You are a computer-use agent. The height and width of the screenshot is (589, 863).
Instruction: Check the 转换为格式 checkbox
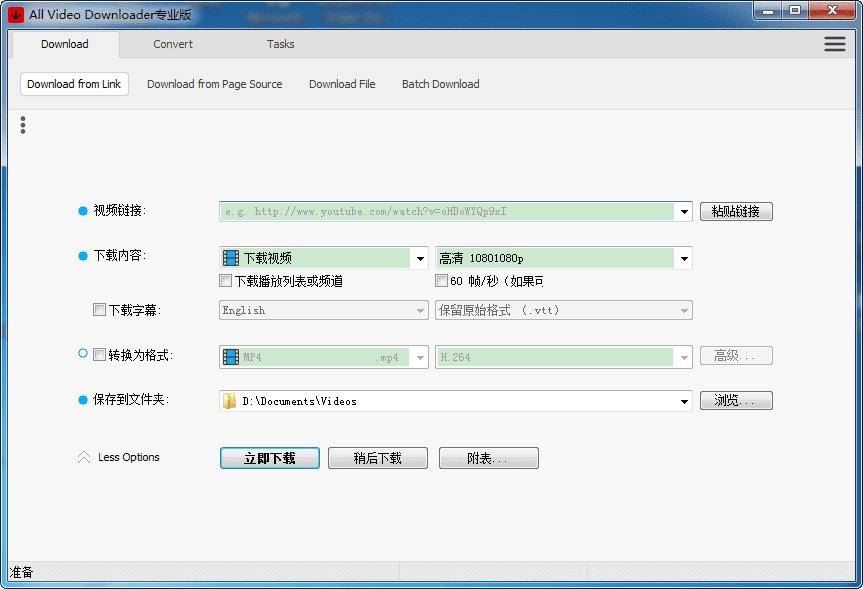pyautogui.click(x=99, y=355)
